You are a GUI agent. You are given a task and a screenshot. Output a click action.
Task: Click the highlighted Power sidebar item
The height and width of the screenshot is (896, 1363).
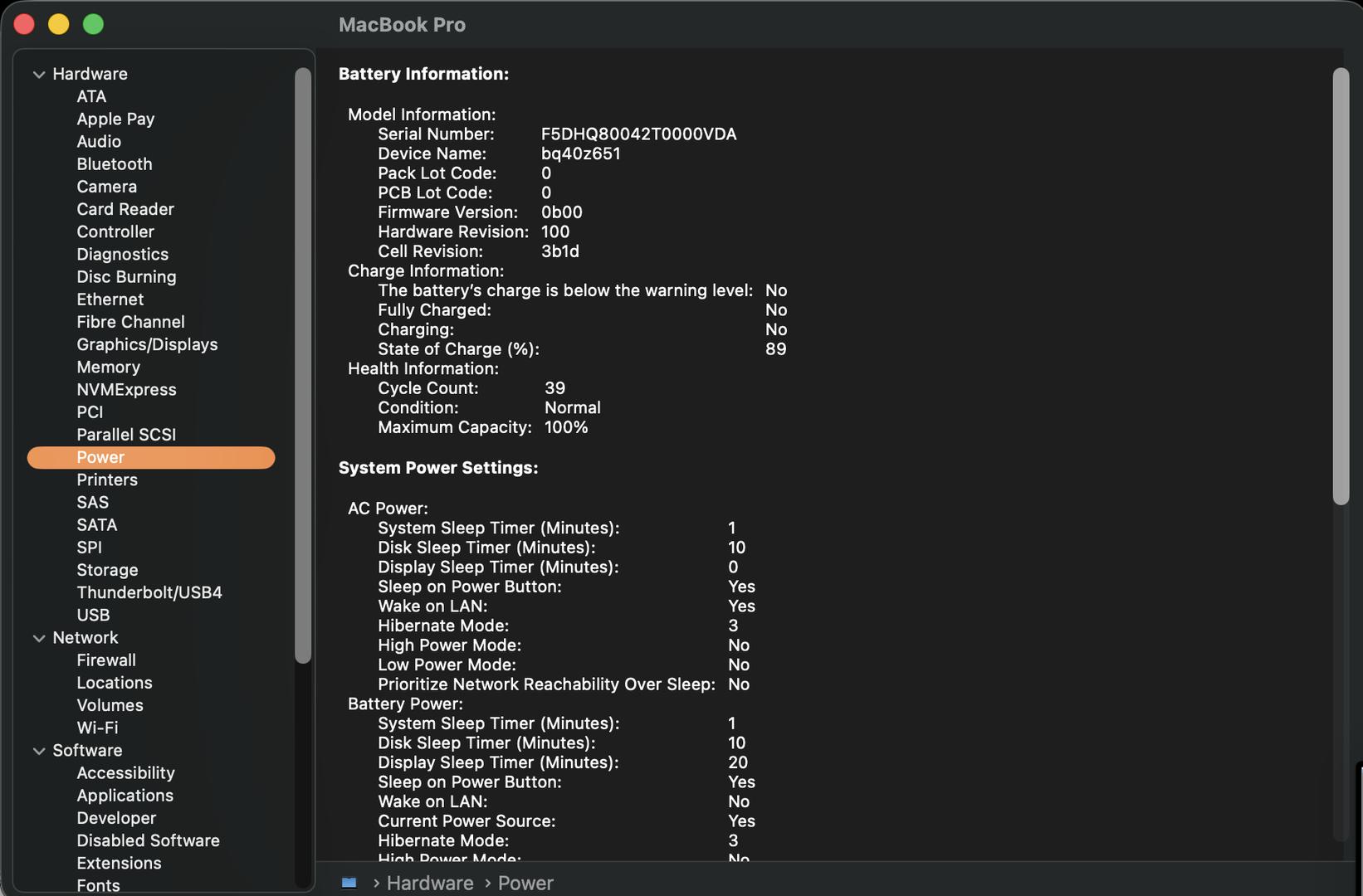[151, 457]
